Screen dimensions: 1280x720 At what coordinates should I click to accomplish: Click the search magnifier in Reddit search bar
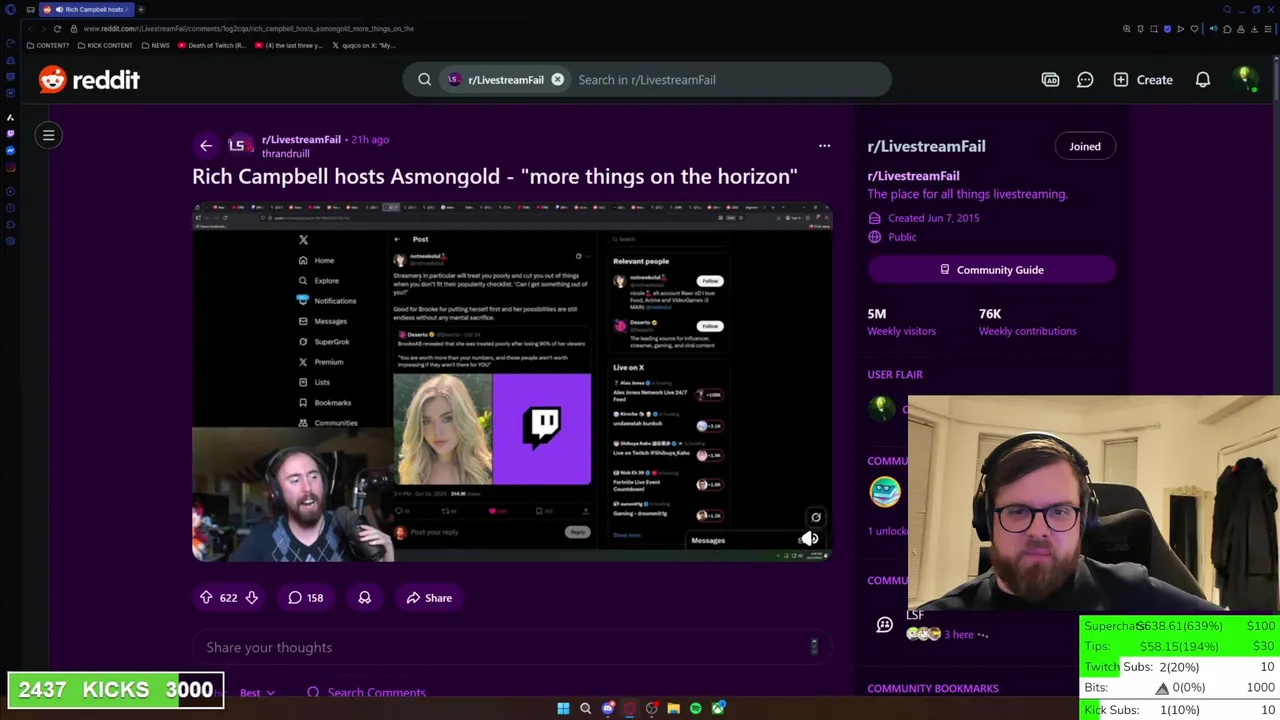(x=425, y=80)
